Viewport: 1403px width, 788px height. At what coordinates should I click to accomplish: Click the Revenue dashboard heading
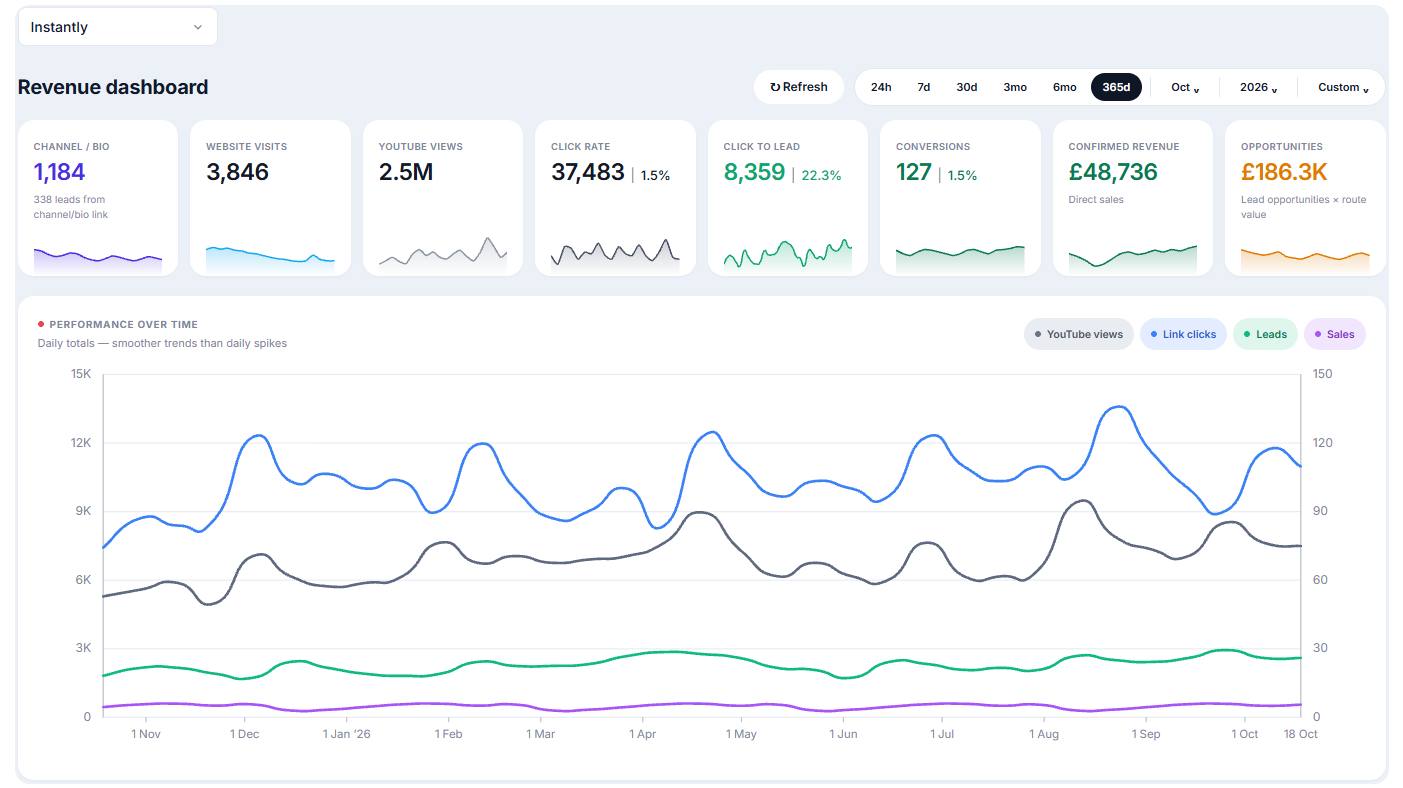pyautogui.click(x=113, y=87)
